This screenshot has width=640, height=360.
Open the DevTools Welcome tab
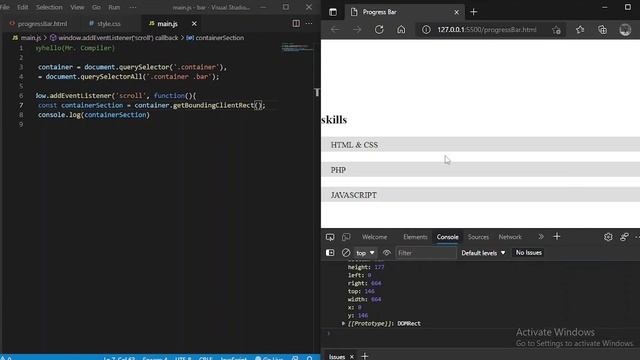pyautogui.click(x=374, y=237)
